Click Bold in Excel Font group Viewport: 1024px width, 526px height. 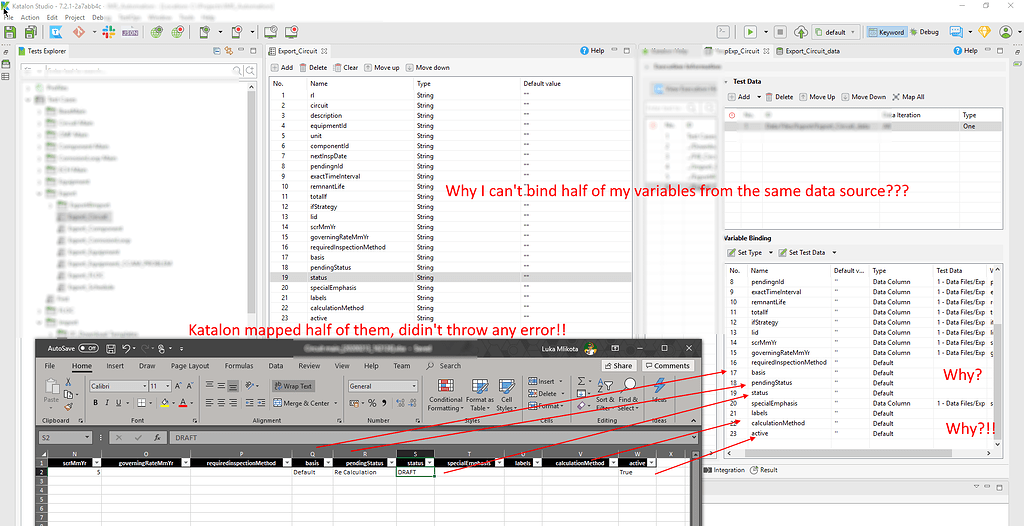point(95,403)
